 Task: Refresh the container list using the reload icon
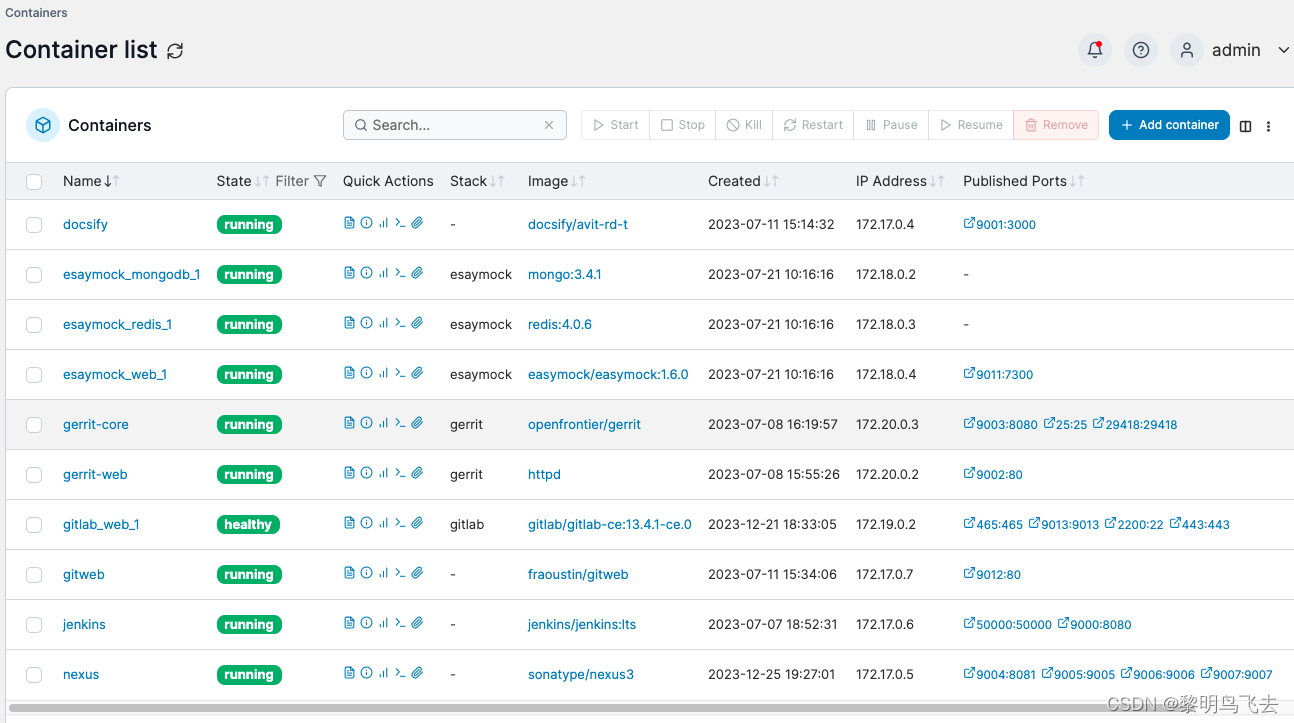coord(175,51)
